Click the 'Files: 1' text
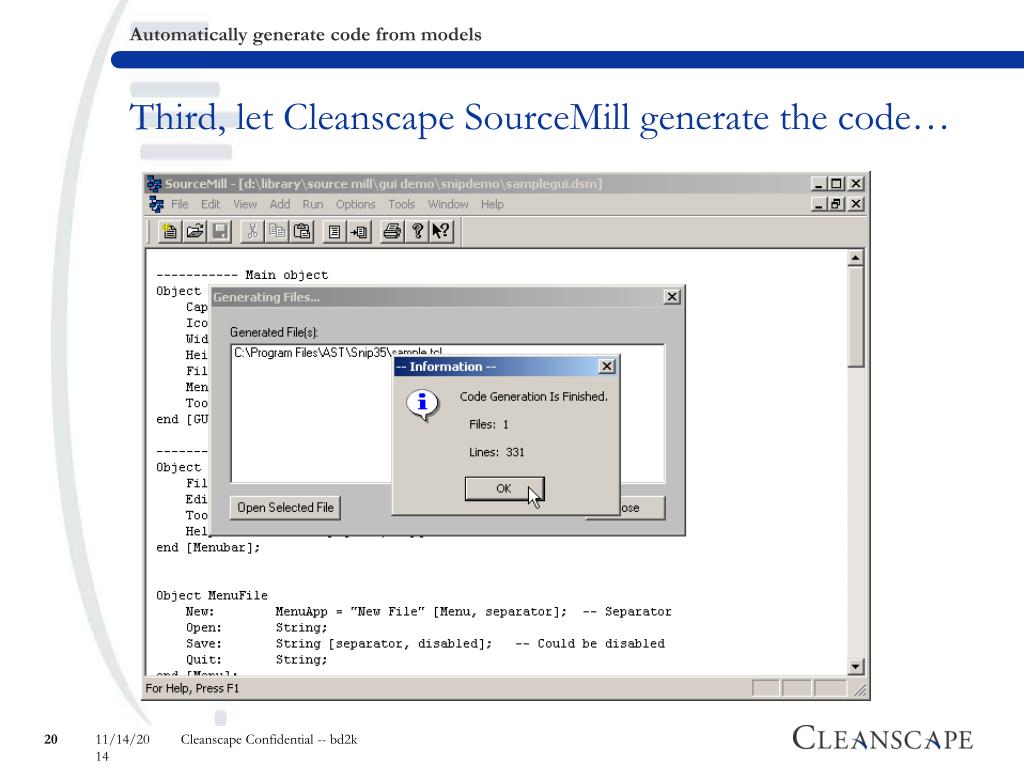 coord(488,424)
